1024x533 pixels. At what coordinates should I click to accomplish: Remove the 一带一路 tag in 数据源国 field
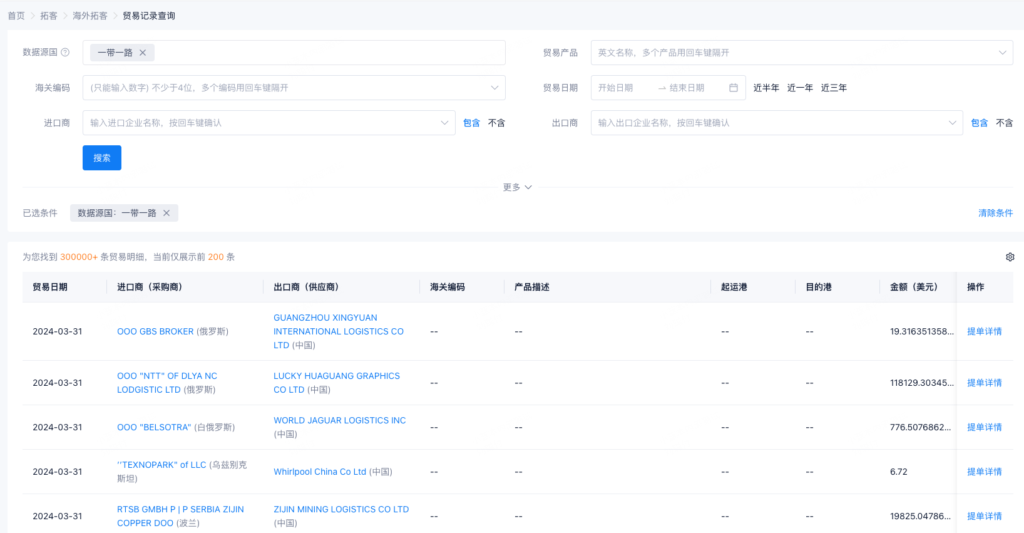tap(142, 53)
